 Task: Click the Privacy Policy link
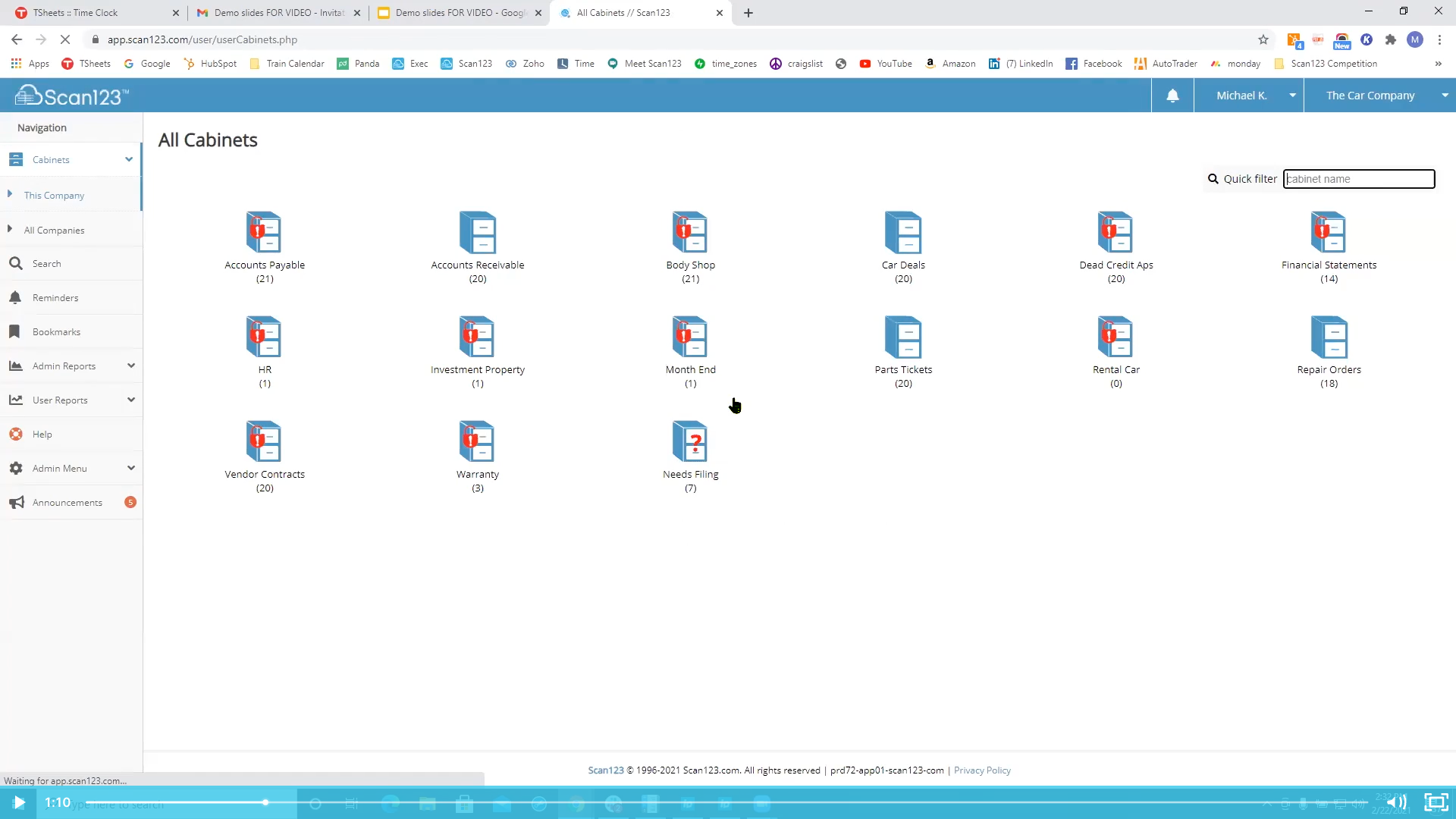[981, 770]
